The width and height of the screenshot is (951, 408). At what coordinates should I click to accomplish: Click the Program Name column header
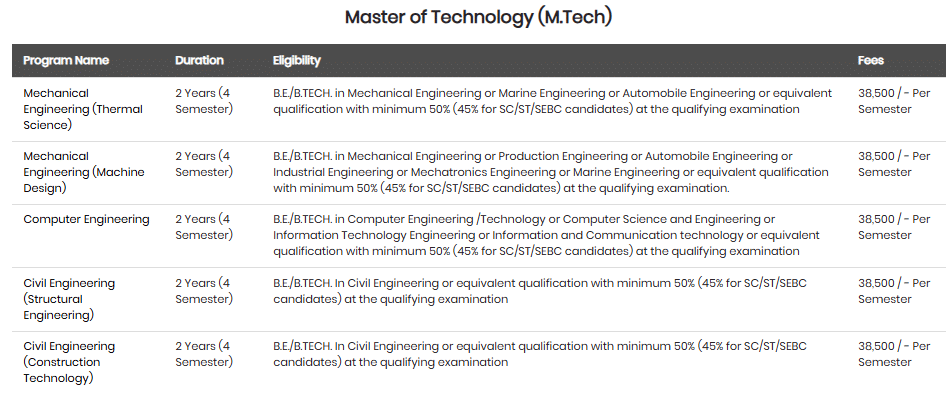click(x=66, y=61)
